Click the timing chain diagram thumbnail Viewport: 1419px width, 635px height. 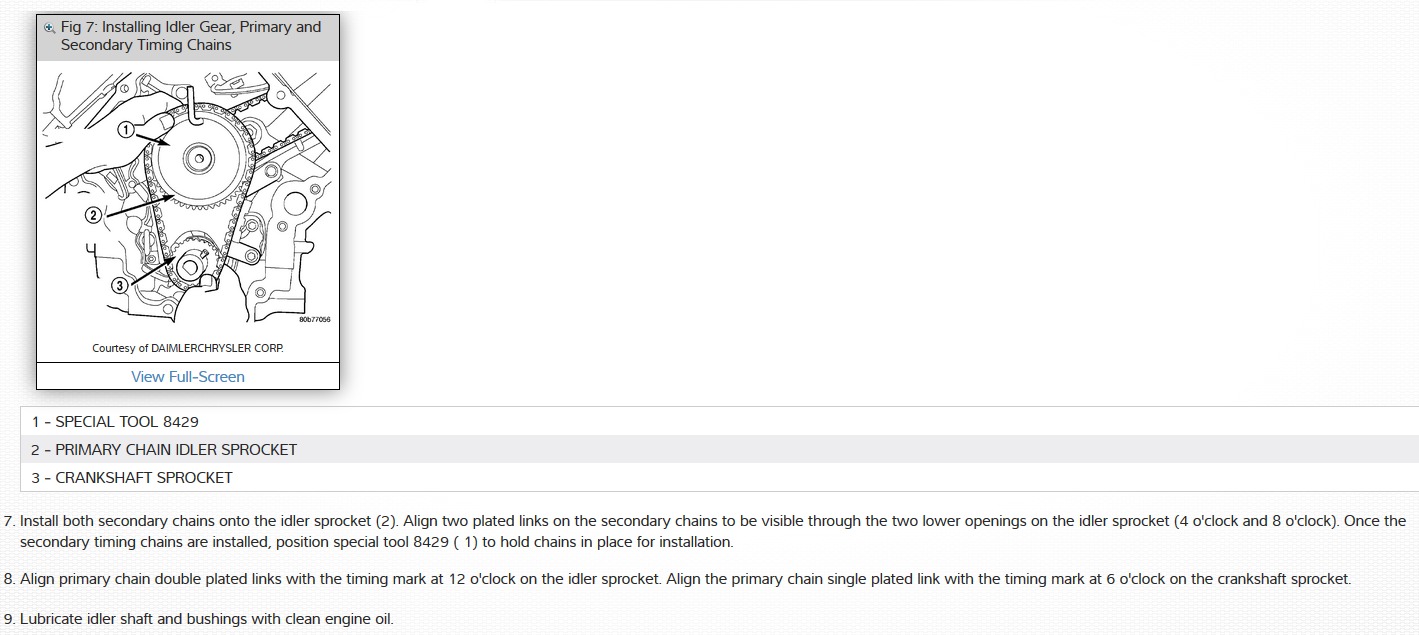[188, 200]
